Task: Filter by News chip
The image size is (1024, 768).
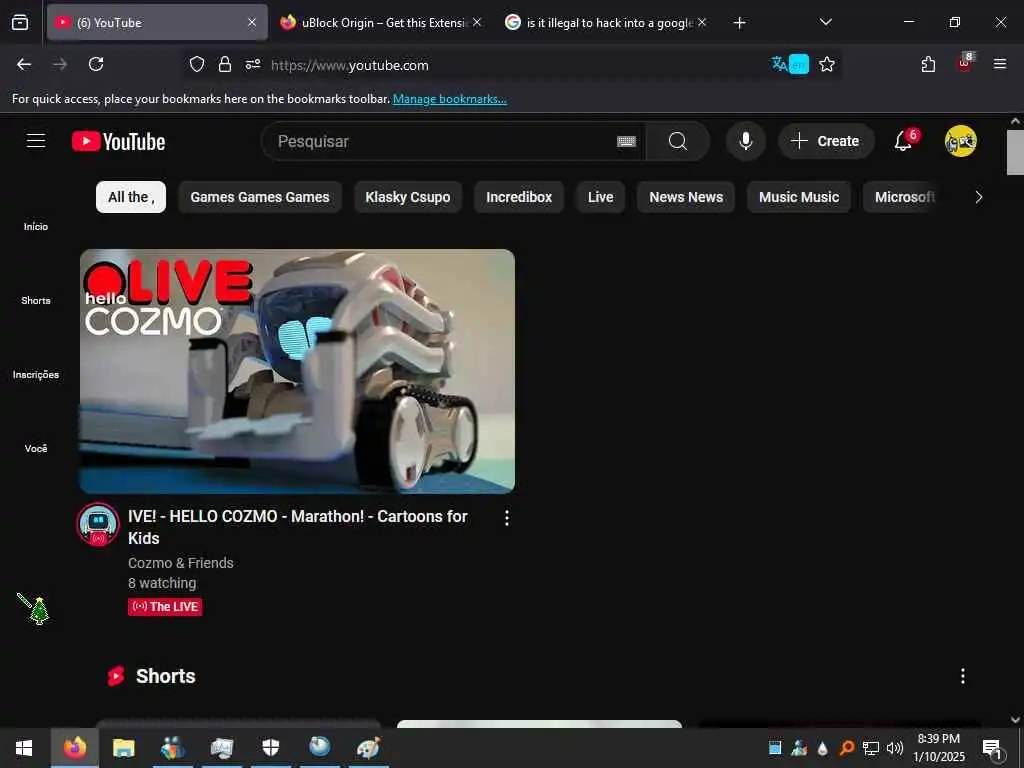Action: click(686, 197)
